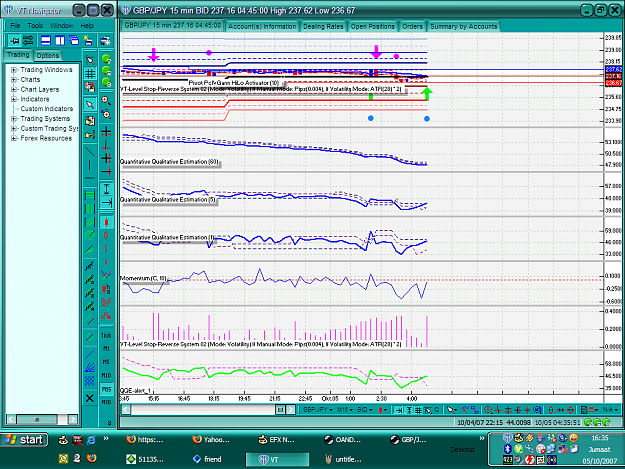Open the GBP/JPY symbol dropdown in chart toolbar
Screen dimensions: 625x469
(318, 410)
